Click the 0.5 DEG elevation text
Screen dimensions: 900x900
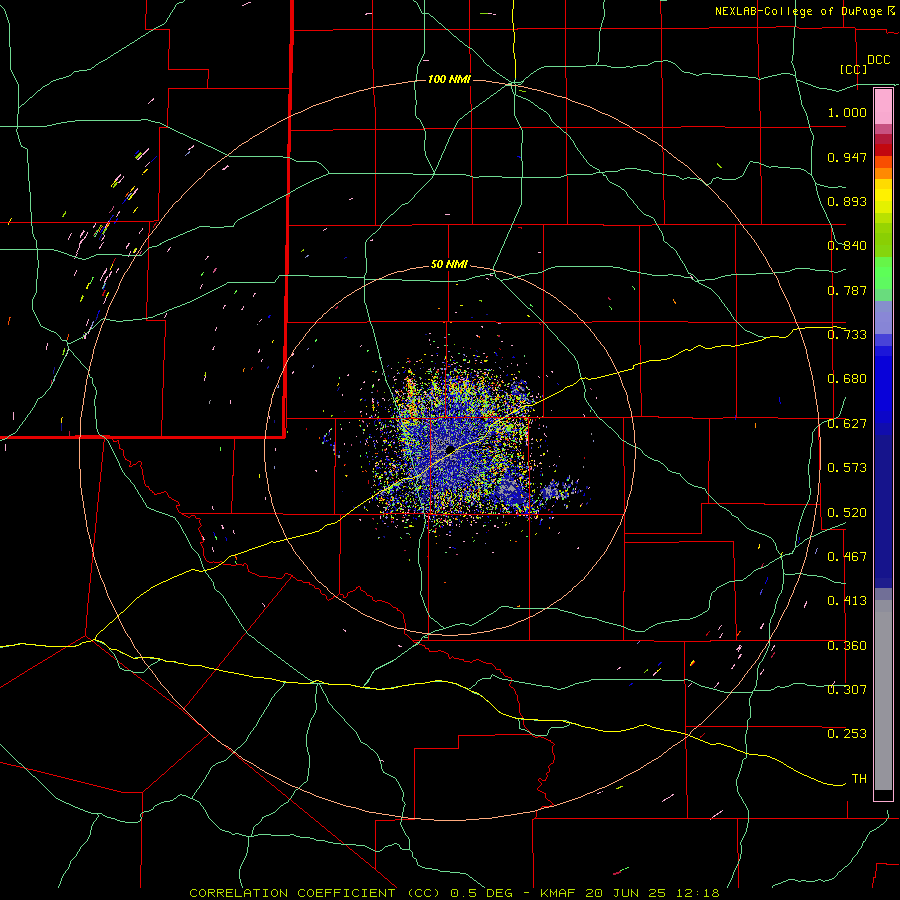pos(482,893)
